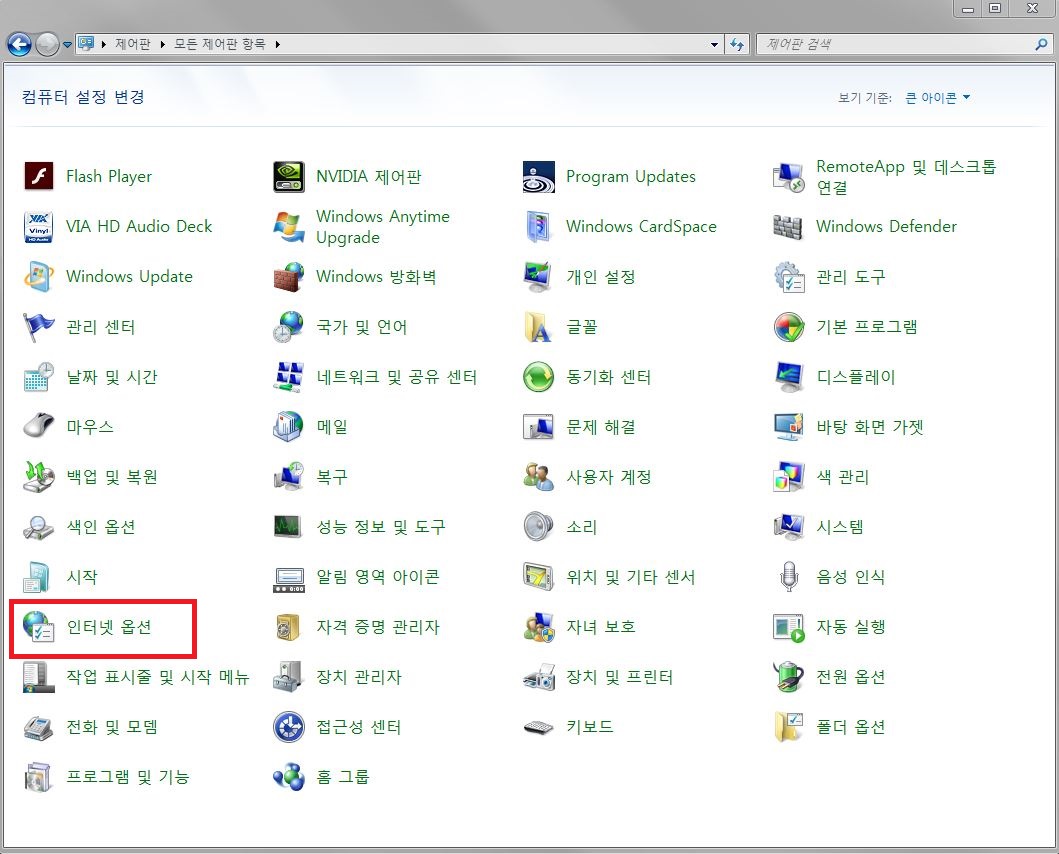Click the 소리 speaker icon

pyautogui.click(x=538, y=527)
